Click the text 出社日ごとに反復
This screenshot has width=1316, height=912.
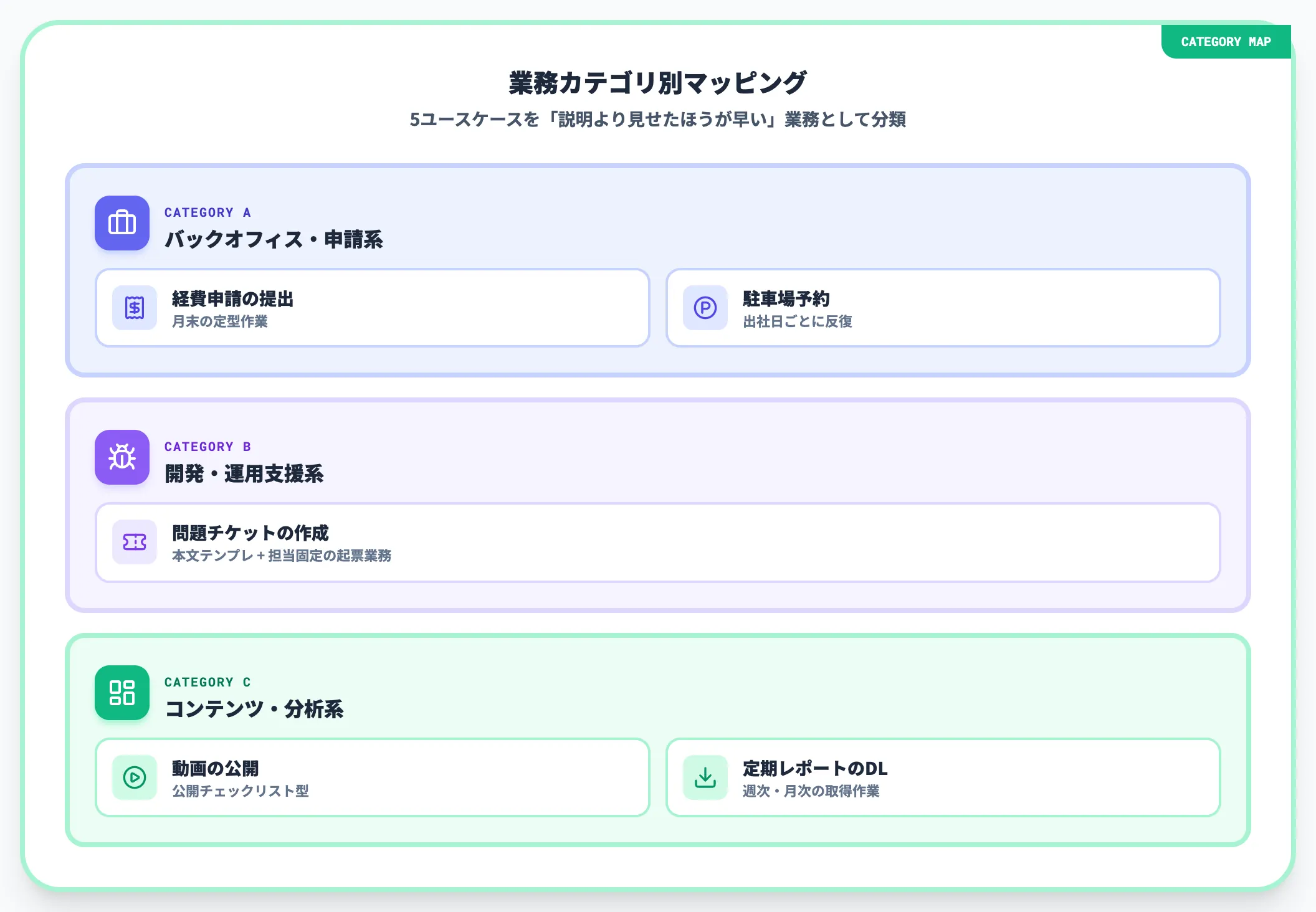(798, 321)
